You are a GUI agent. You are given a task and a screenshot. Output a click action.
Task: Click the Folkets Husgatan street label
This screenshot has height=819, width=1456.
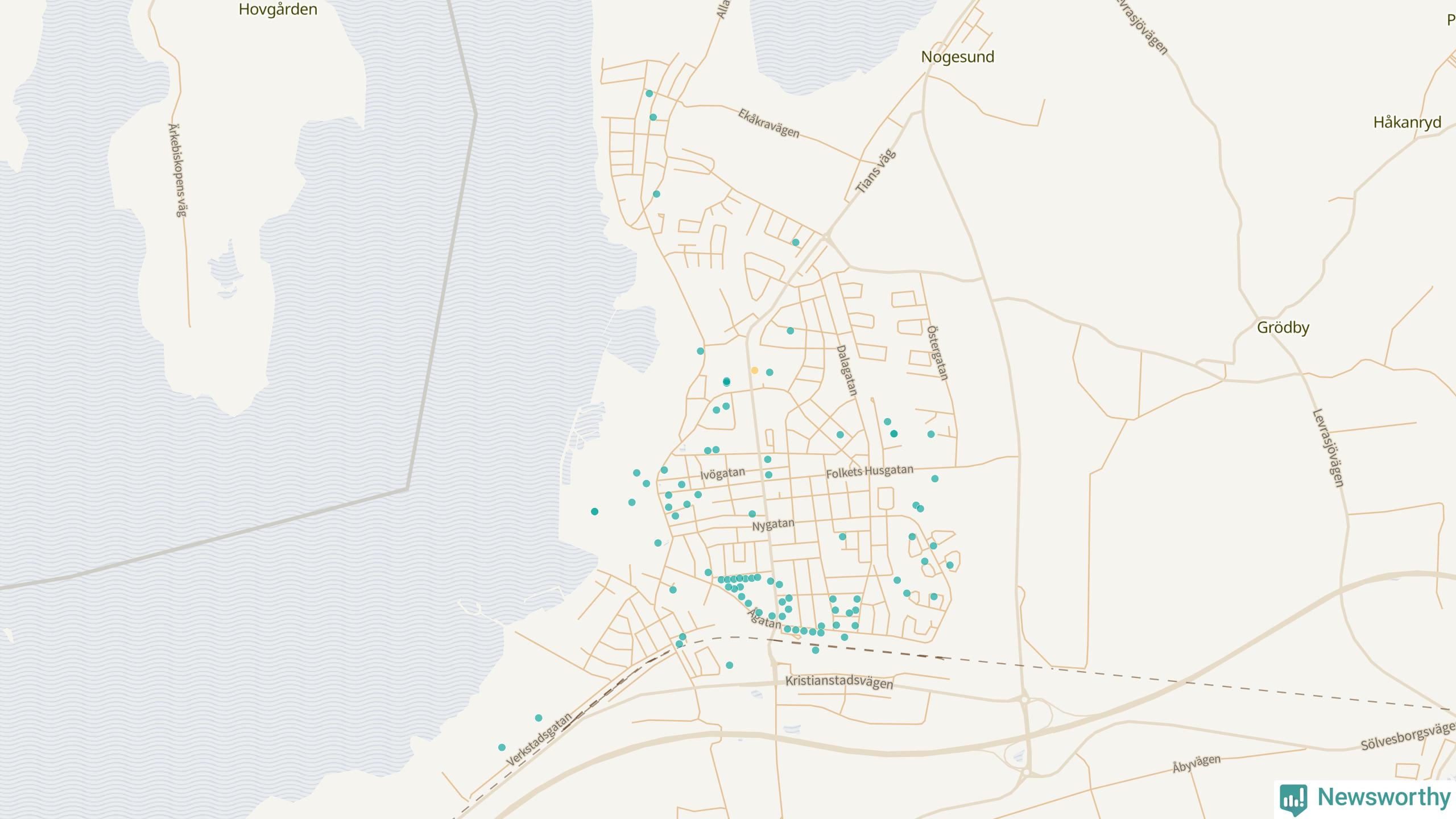point(869,471)
